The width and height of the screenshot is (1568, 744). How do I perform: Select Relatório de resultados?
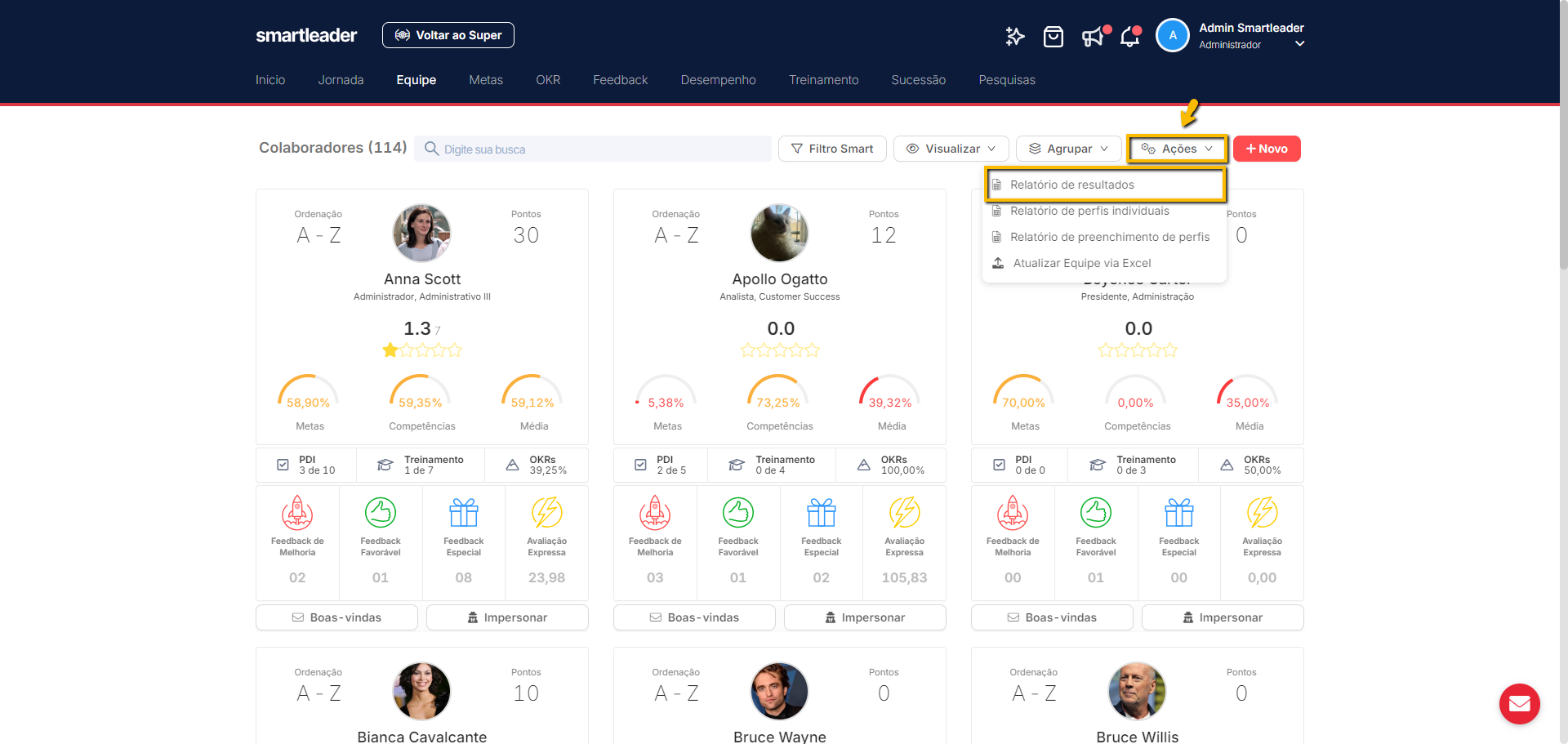point(1106,185)
